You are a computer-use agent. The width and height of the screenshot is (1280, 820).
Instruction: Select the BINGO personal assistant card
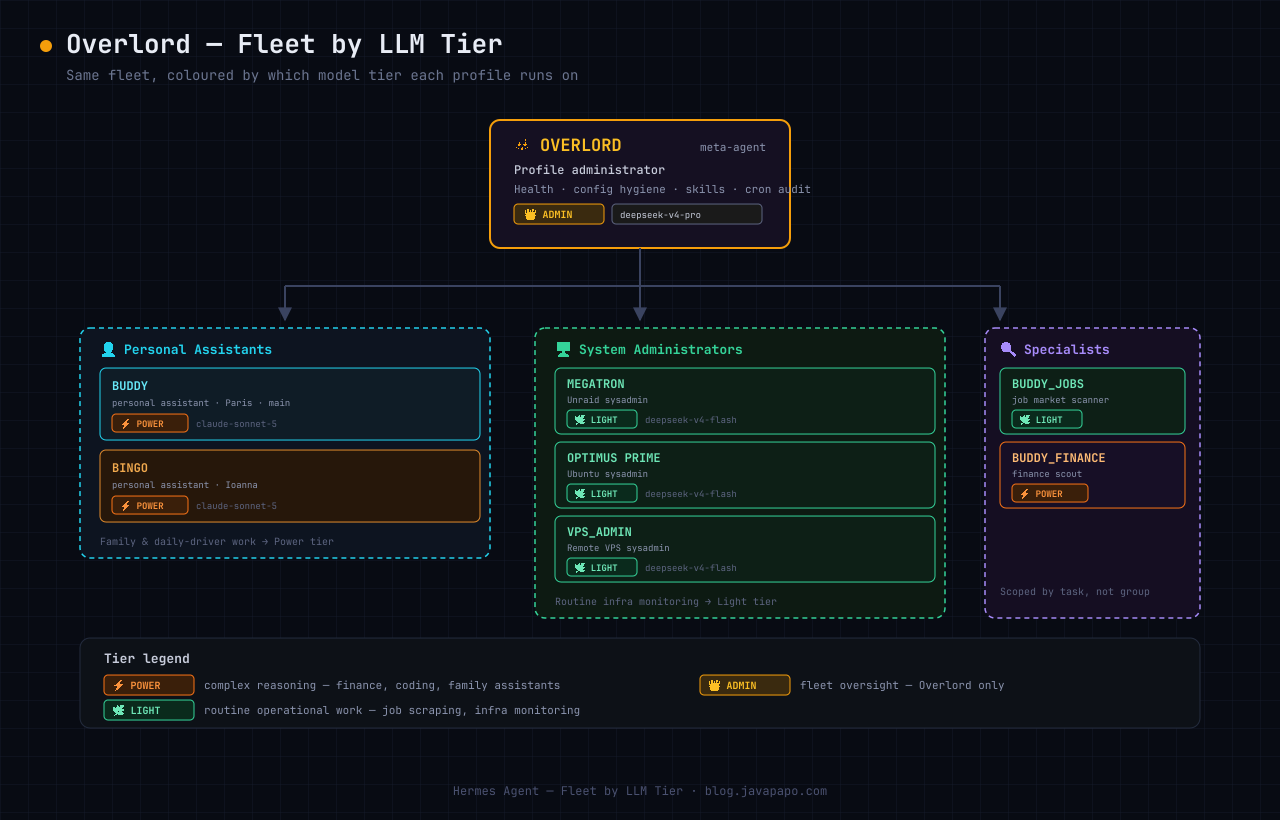pyautogui.click(x=290, y=486)
